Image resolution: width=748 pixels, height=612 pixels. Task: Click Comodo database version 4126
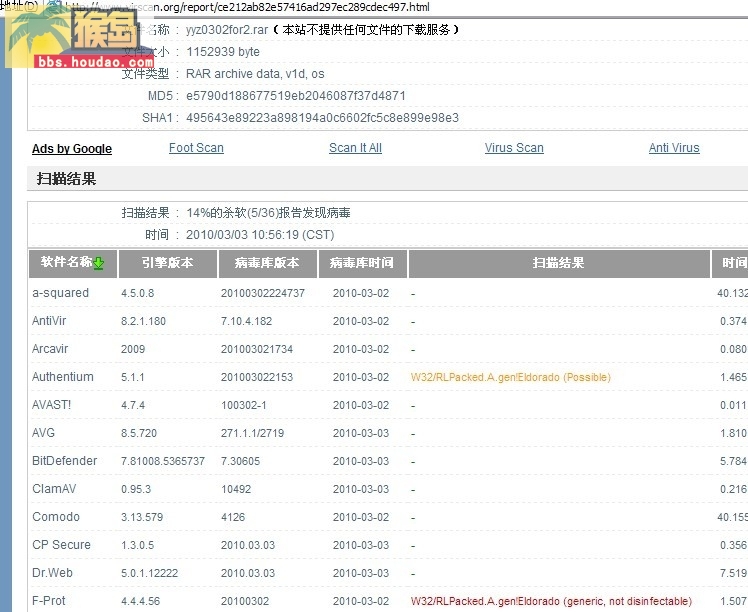[x=233, y=517]
